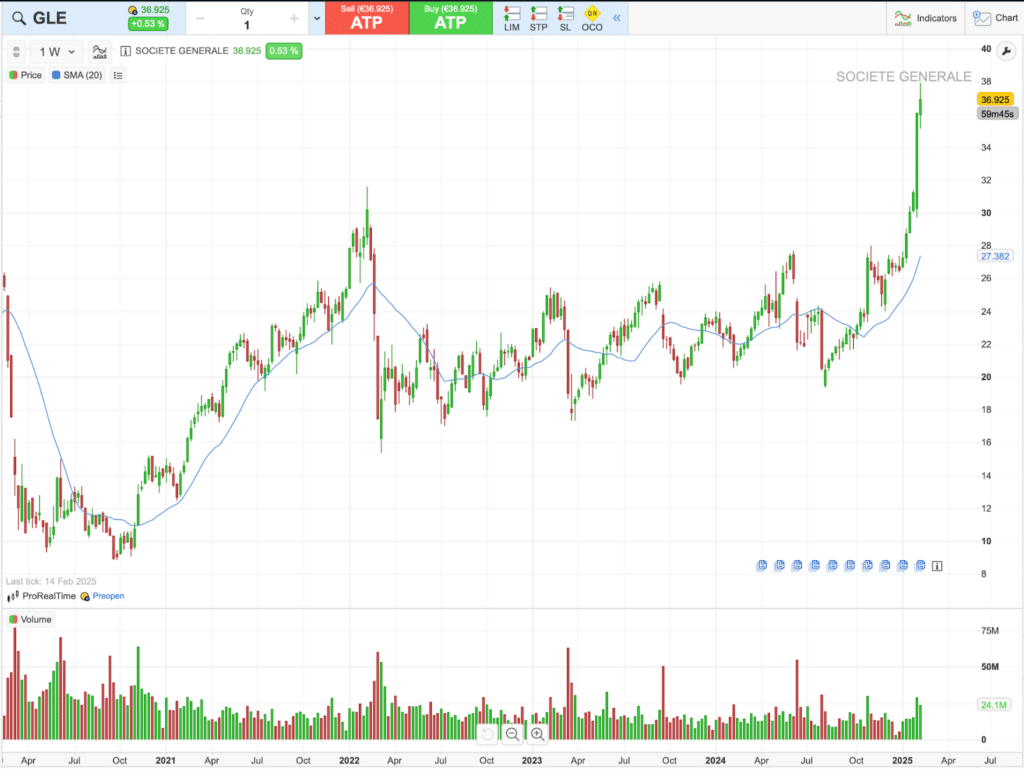Select the SL stop-loss order icon
1024x769 pixels.
click(566, 18)
